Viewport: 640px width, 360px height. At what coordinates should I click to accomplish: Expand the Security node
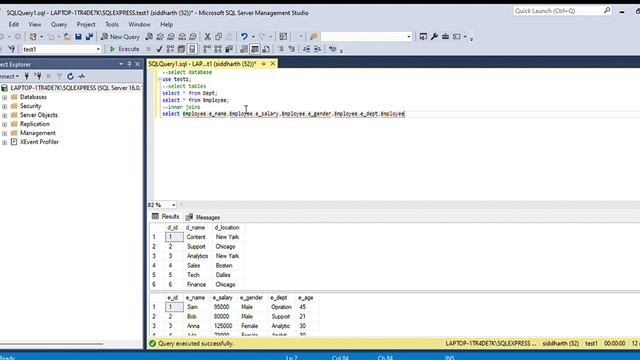(4, 106)
